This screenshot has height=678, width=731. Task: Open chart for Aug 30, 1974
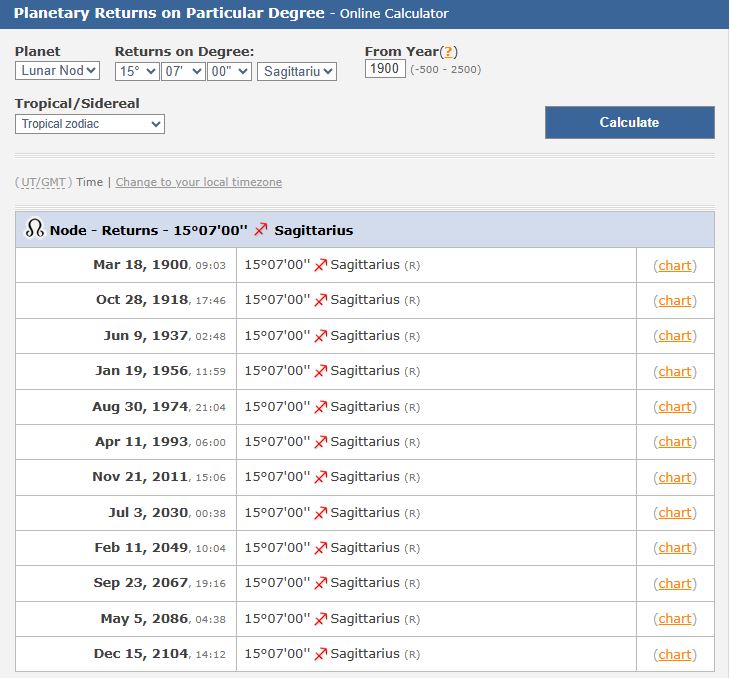[x=675, y=407]
